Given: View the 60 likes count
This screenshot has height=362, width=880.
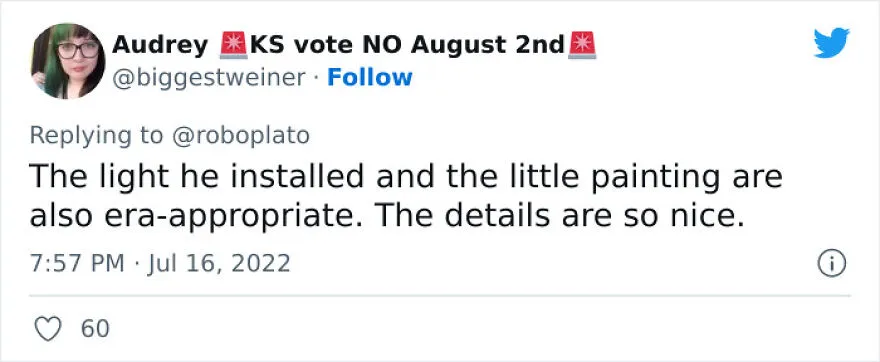Looking at the screenshot, I should click(x=95, y=329).
